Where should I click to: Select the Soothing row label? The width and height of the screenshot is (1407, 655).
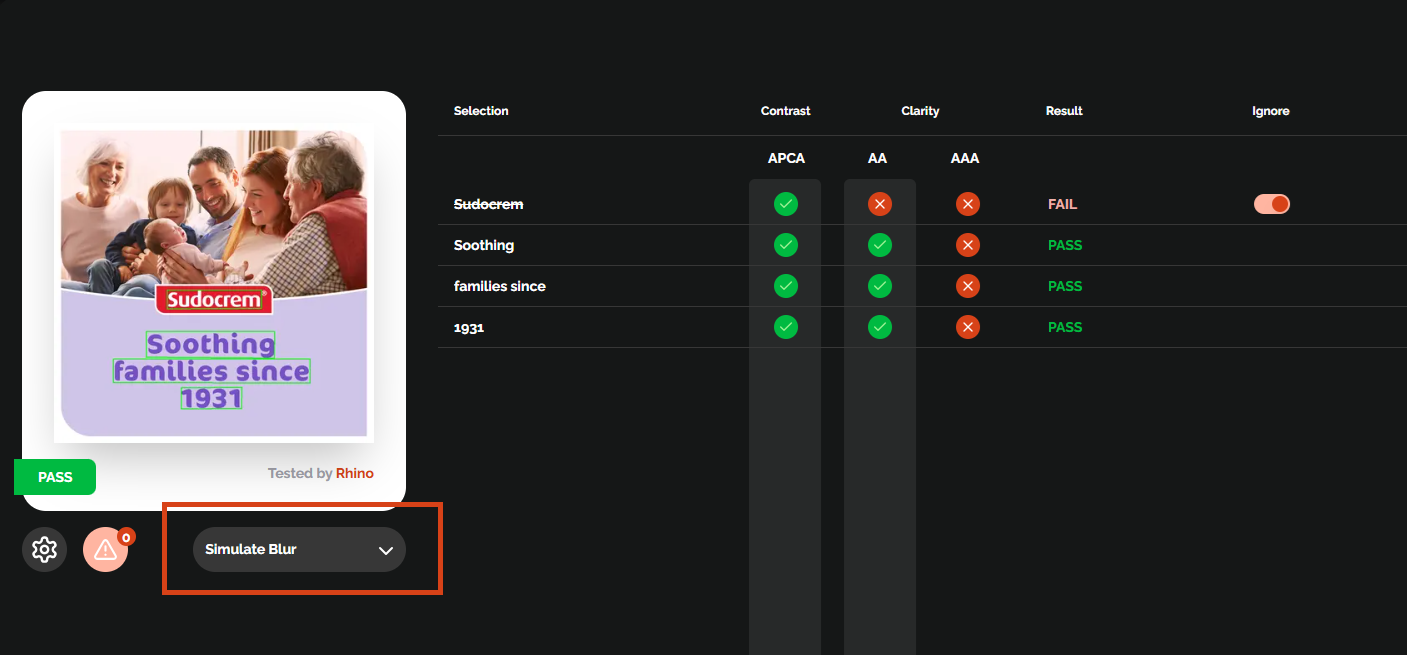pos(484,245)
